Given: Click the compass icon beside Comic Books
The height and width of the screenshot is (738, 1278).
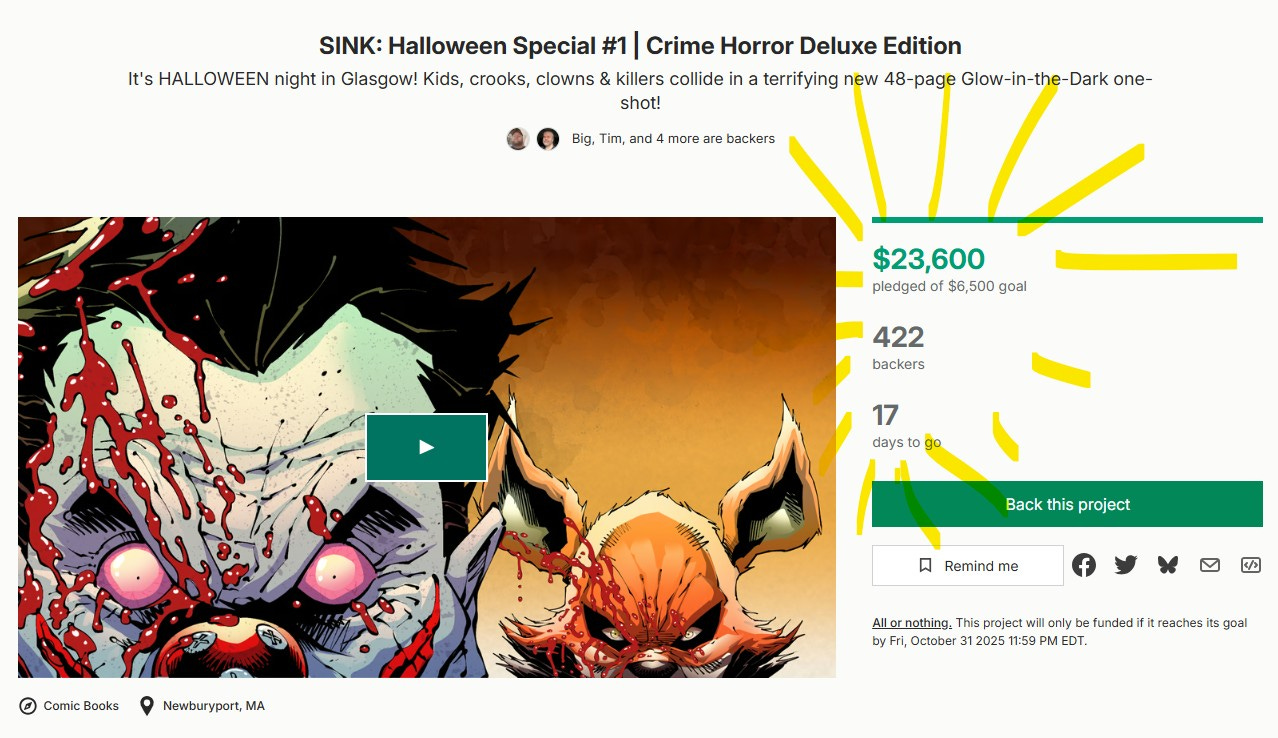Looking at the screenshot, I should click(x=28, y=706).
